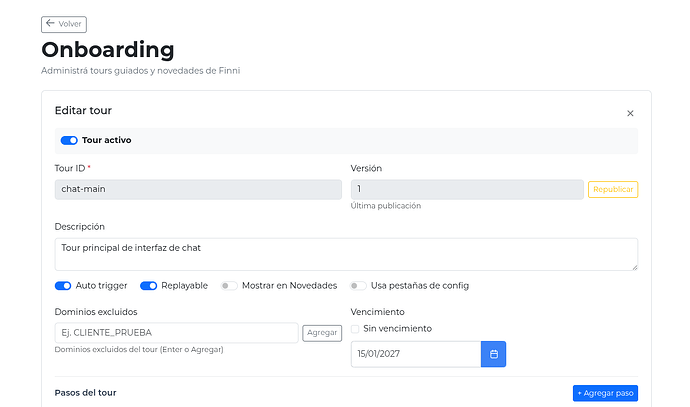This screenshot has width=690, height=407.
Task: Click the description textarea resize handle
Action: (635, 267)
